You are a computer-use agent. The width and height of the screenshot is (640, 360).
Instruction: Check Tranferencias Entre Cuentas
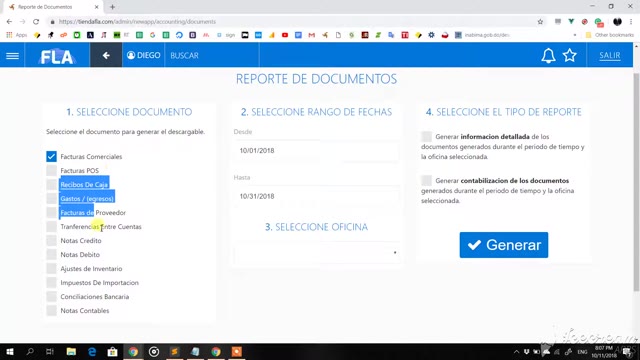click(x=51, y=227)
